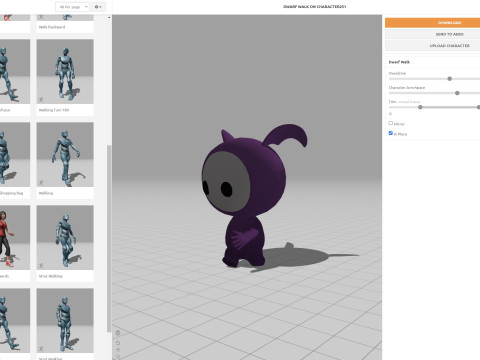Uncheck the In Place checkbox
This screenshot has width=480, height=360.
pyautogui.click(x=391, y=133)
